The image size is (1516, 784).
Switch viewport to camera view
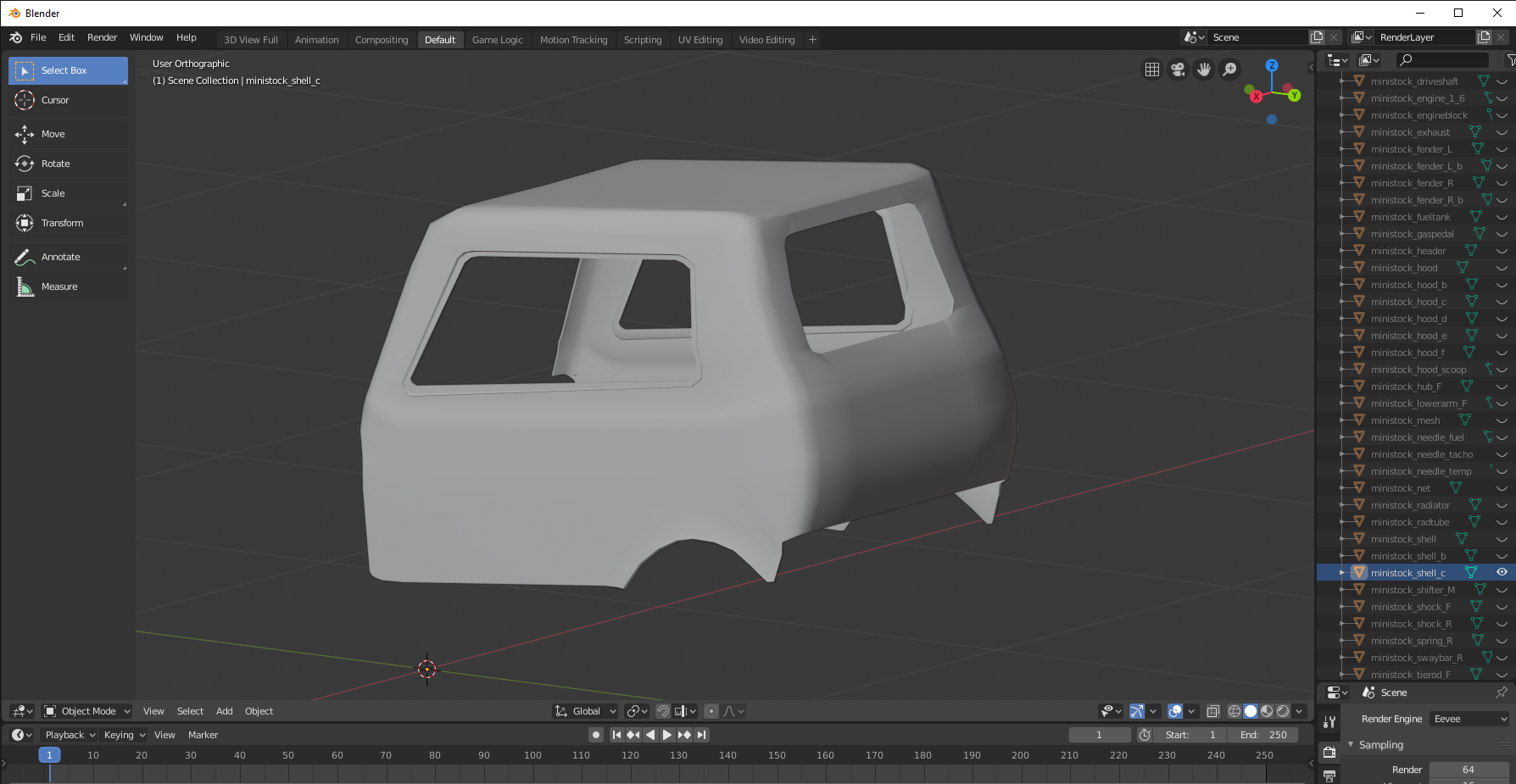point(1178,70)
